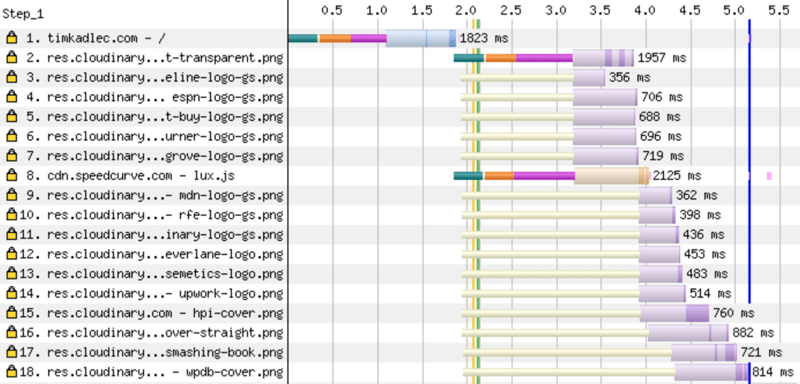
Task: Click the 1823 ms timing value
Action: click(x=484, y=38)
